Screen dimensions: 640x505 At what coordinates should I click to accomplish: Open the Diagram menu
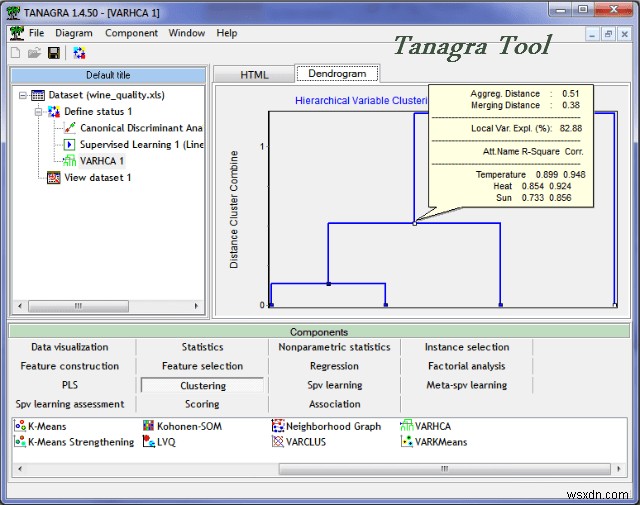tap(74, 33)
